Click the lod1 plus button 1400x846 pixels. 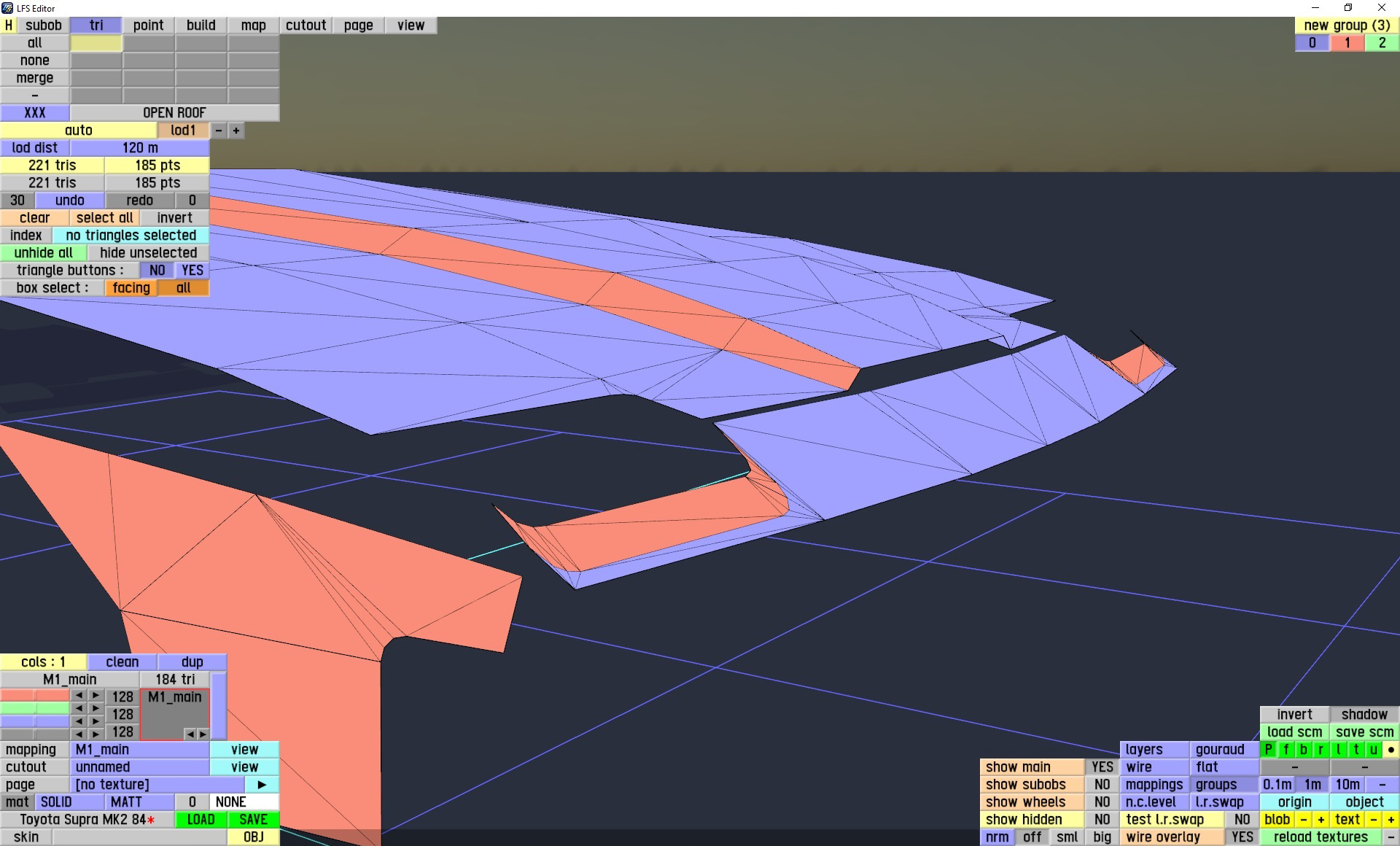click(236, 131)
